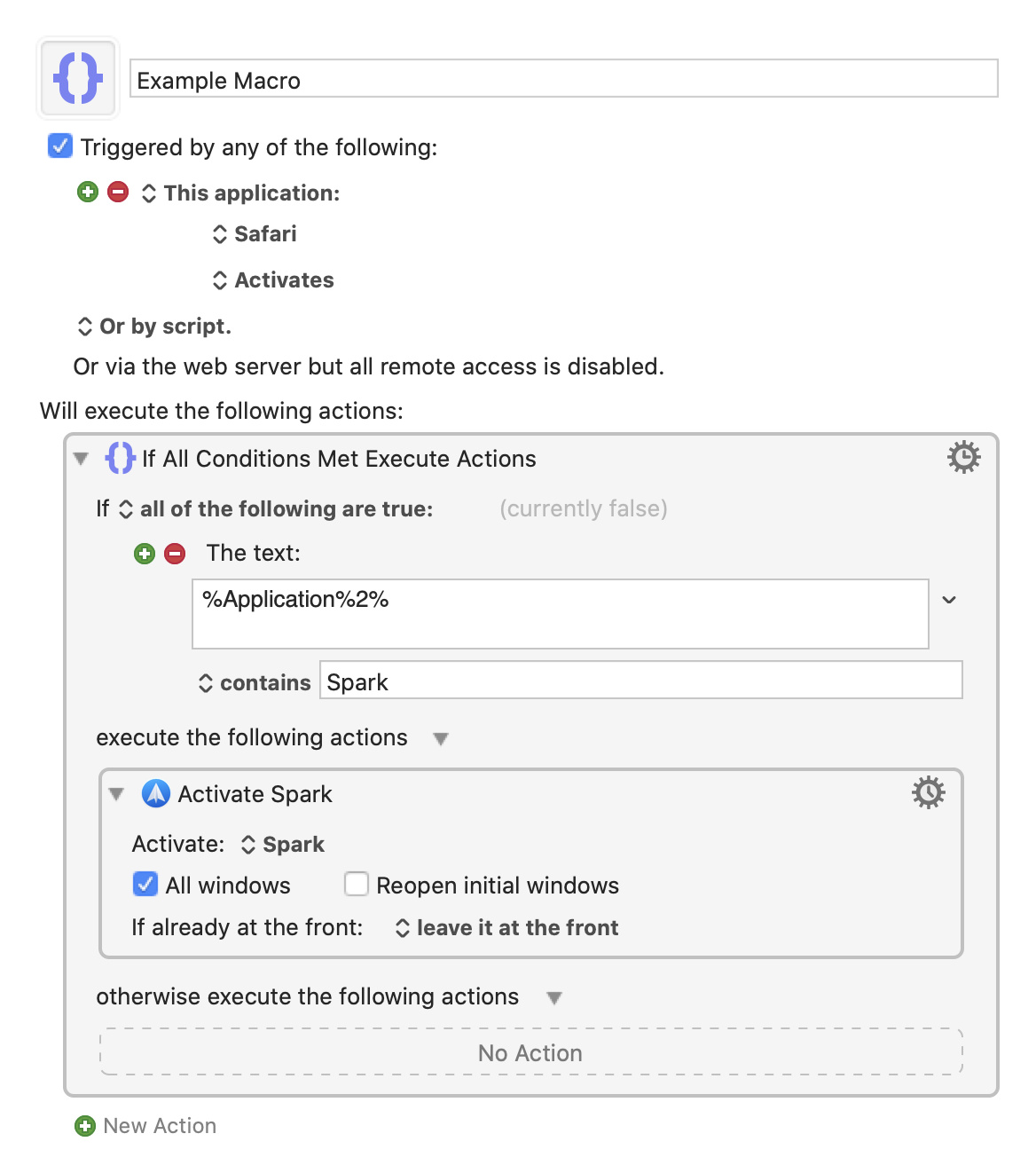Open the 'contains' comparison popup menu
Screen dimensions: 1036x1173
(x=255, y=682)
